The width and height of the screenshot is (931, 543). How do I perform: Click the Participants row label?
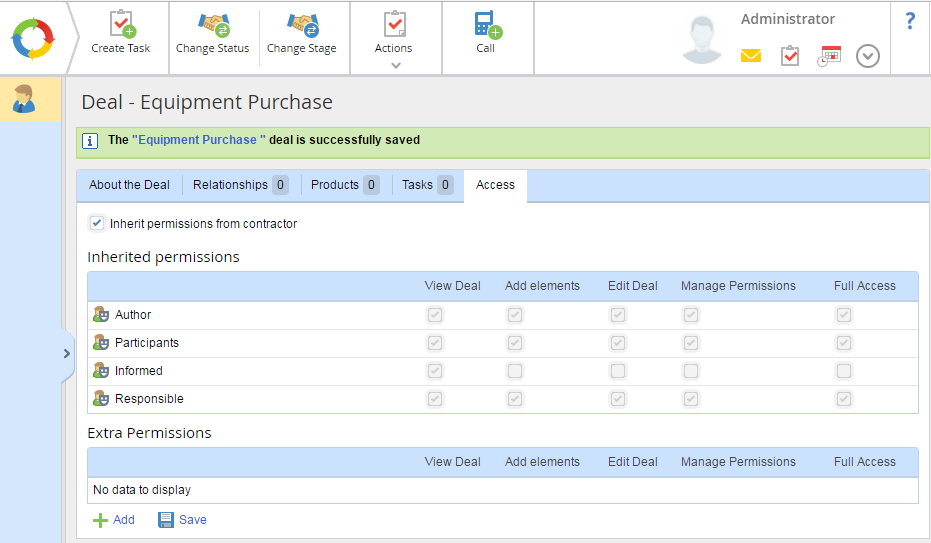click(147, 342)
